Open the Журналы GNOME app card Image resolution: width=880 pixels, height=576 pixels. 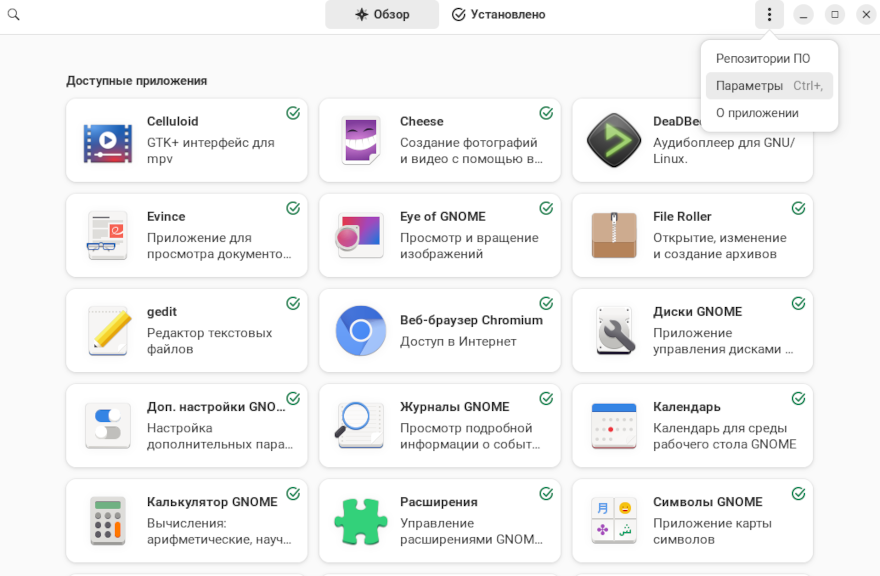(x=440, y=425)
